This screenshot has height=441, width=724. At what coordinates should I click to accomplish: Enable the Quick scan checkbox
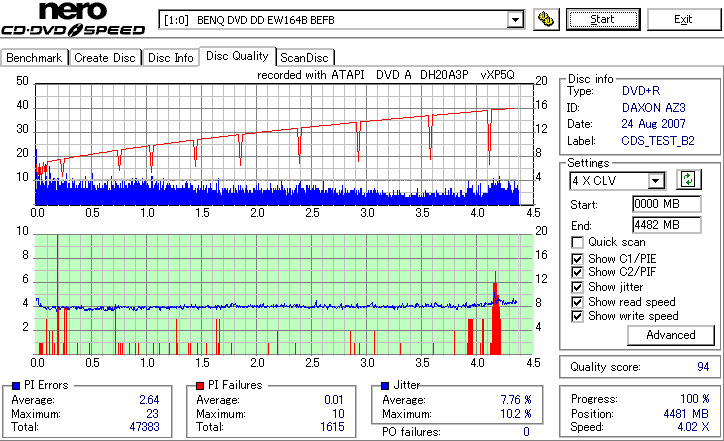pyautogui.click(x=577, y=242)
